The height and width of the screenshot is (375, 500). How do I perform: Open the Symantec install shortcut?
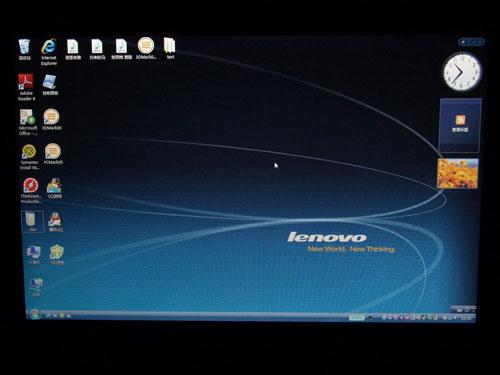click(x=29, y=157)
